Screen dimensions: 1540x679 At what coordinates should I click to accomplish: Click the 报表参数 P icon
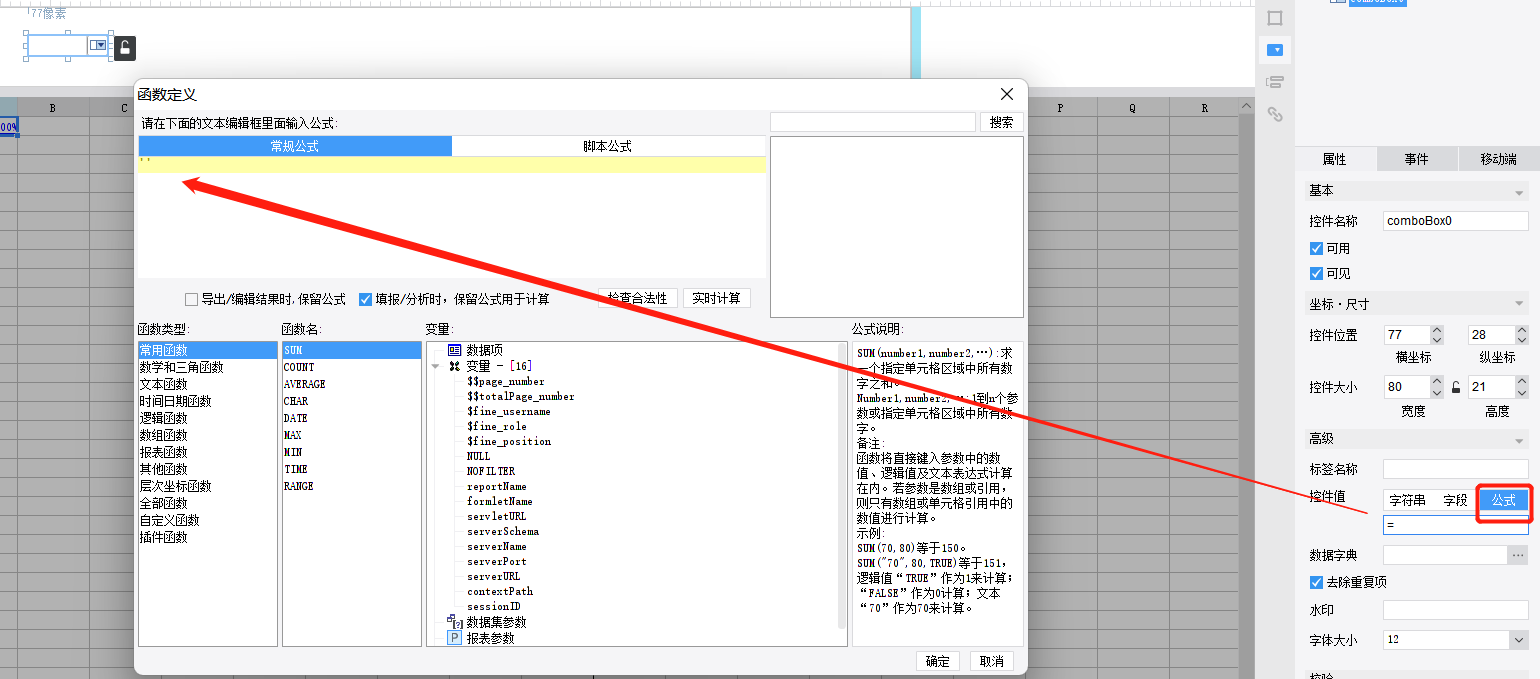pos(454,637)
